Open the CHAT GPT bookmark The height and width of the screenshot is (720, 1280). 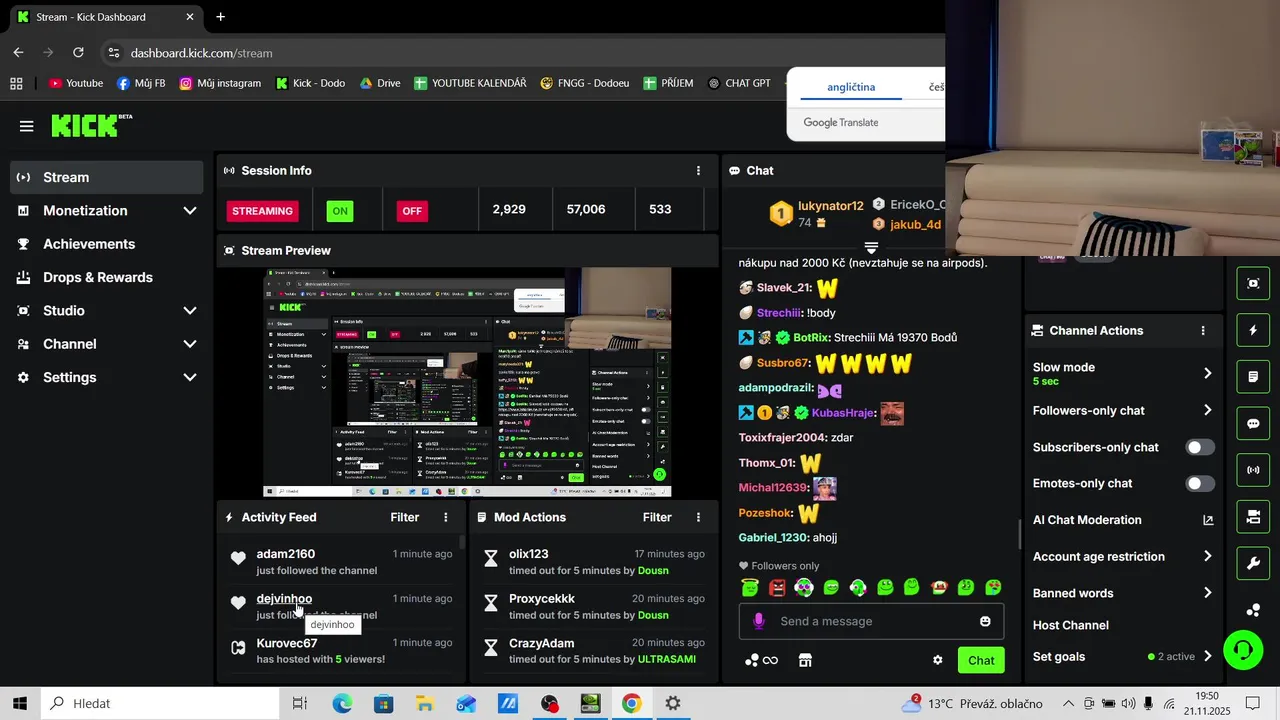click(x=738, y=83)
